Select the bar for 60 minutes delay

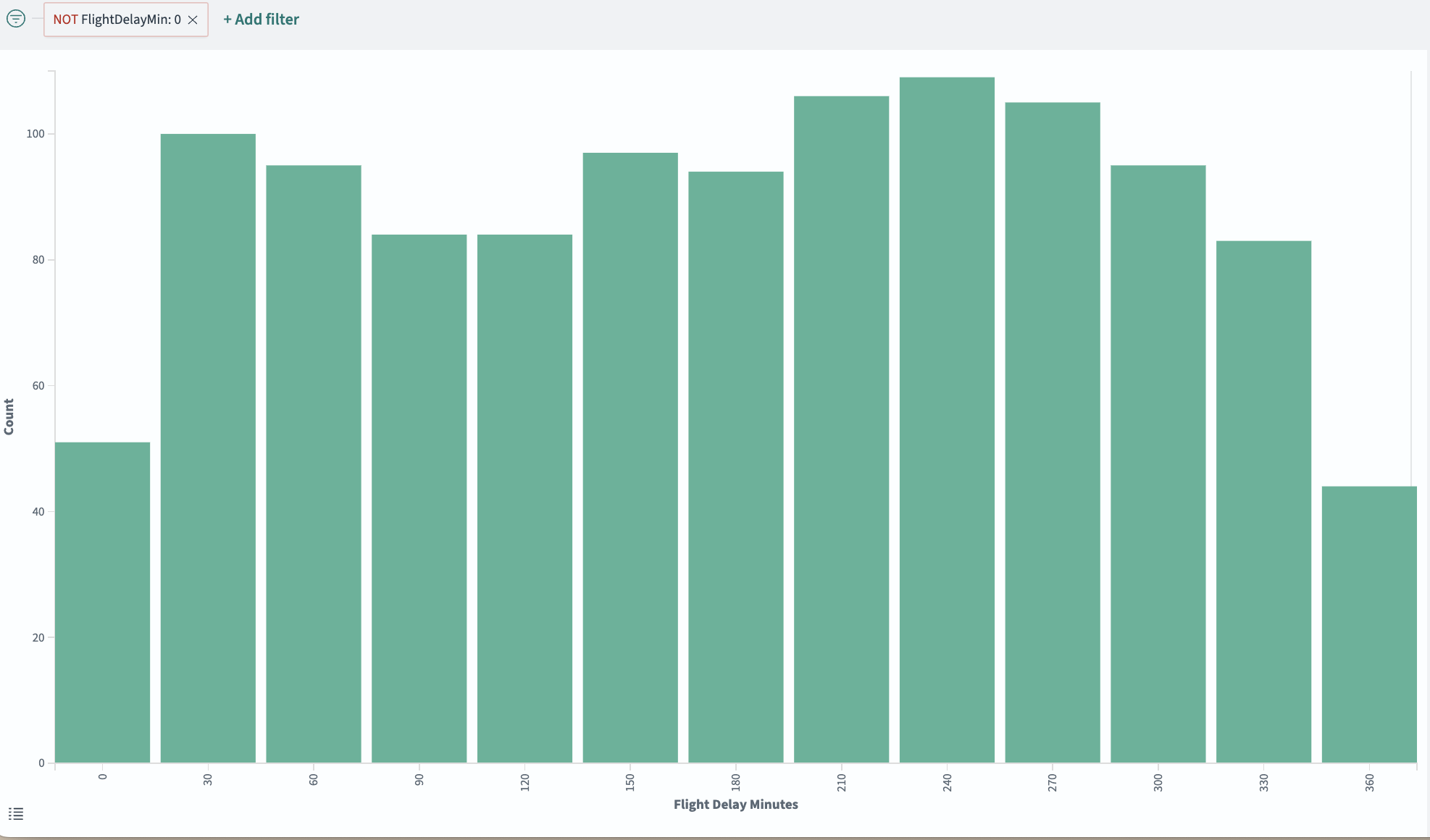tap(314, 464)
